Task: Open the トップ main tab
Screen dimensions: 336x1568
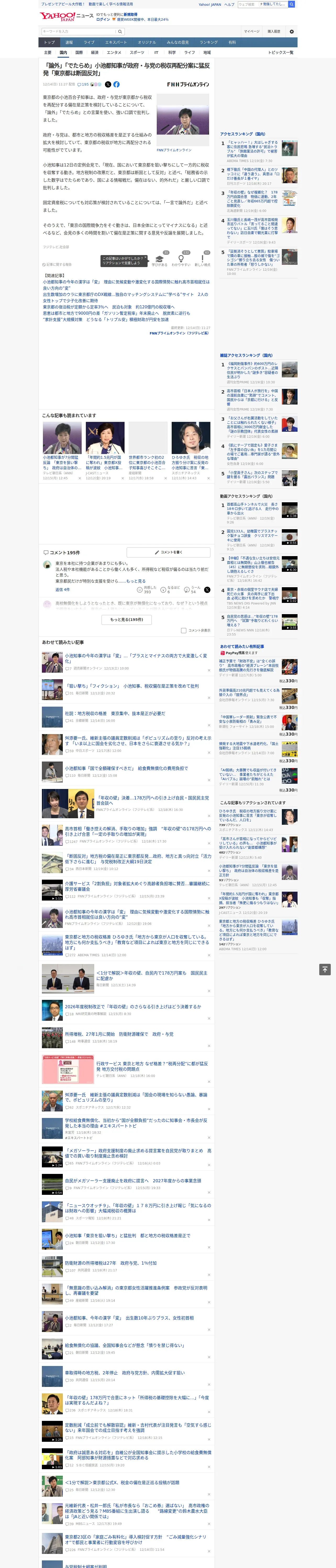Action: (x=49, y=43)
